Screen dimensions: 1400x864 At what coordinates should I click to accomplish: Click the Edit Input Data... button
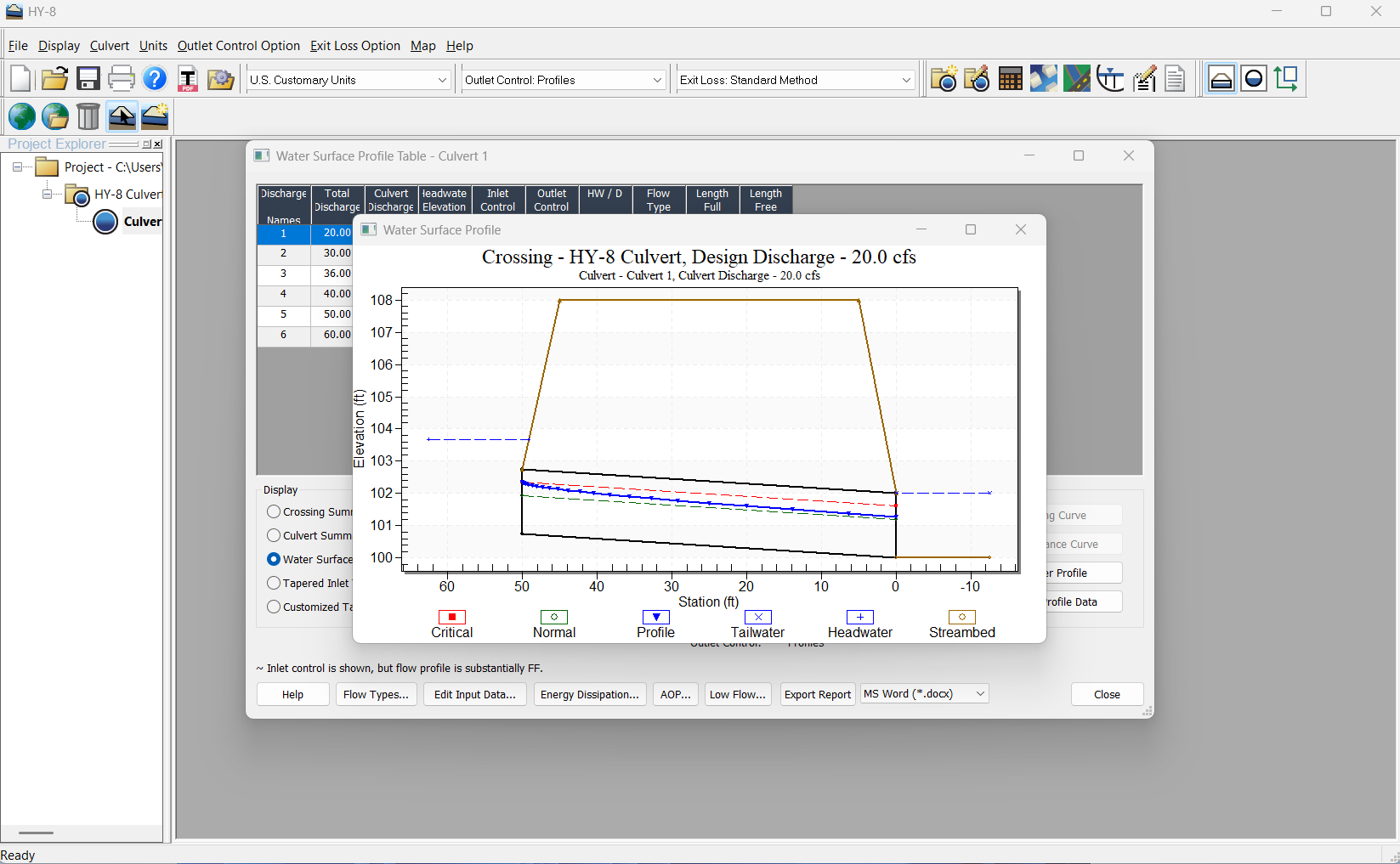tap(475, 694)
